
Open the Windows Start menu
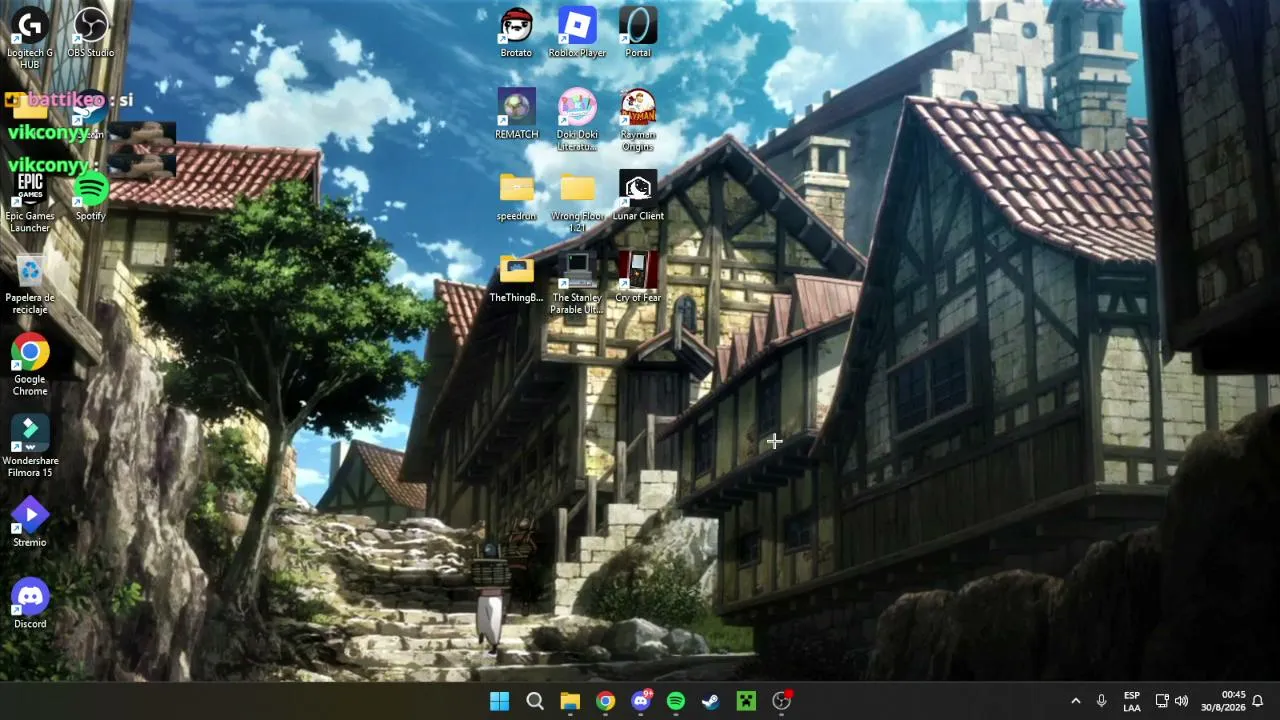(x=500, y=701)
